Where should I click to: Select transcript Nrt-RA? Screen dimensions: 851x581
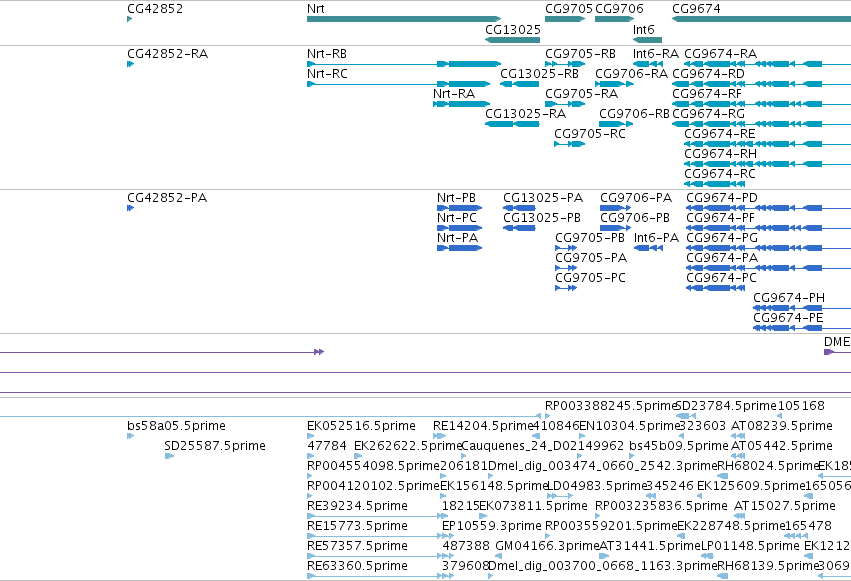point(461,104)
